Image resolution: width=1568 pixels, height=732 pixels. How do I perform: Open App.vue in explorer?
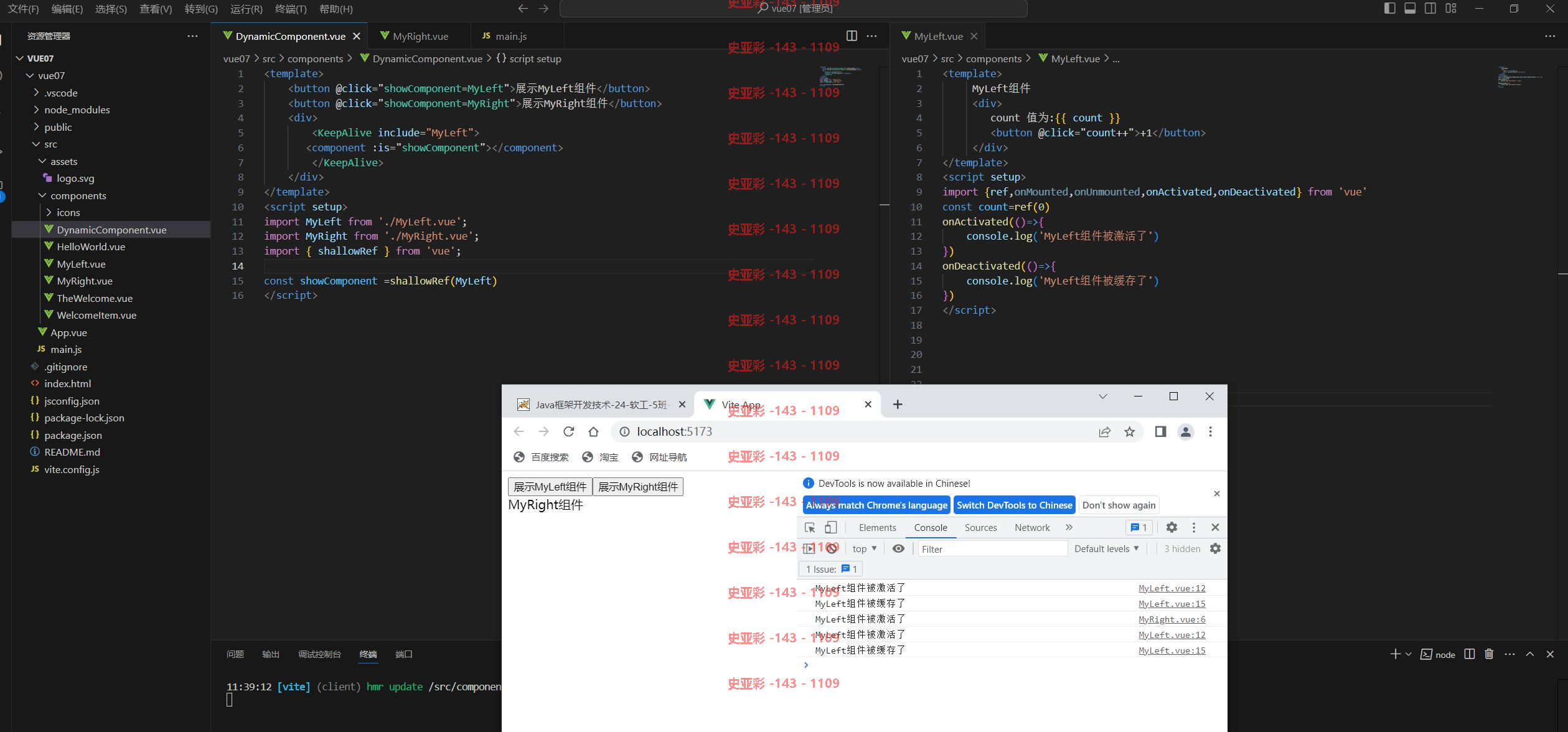tap(68, 332)
